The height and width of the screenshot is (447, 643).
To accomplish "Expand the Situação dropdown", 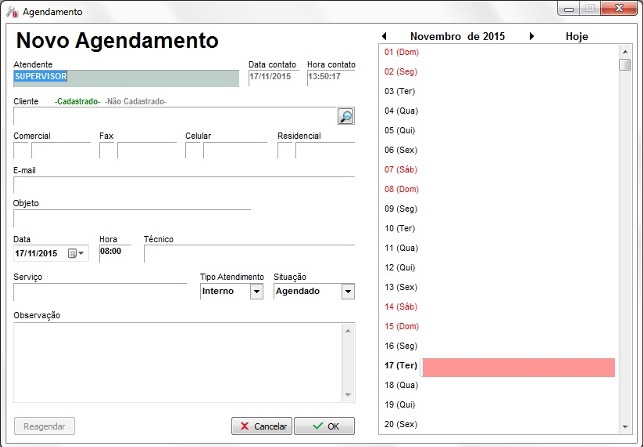I will click(x=348, y=291).
